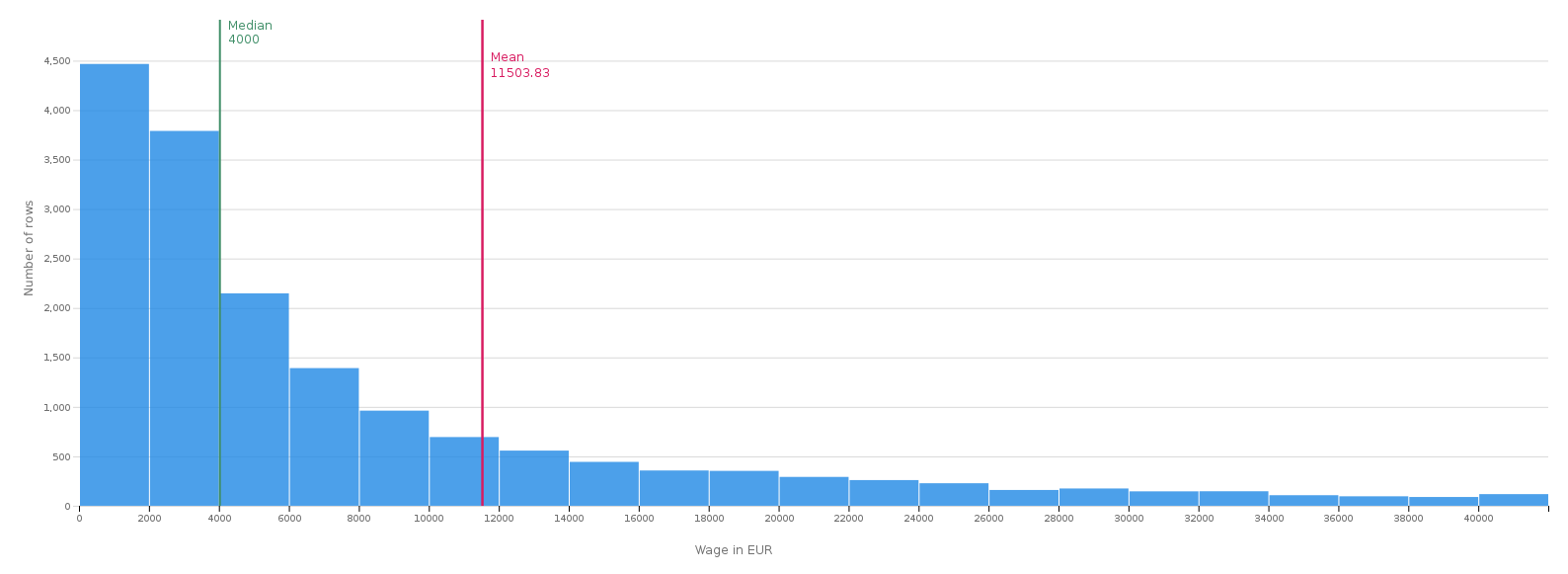Click the 4,500 y-axis tick label
Image resolution: width=1568 pixels, height=574 pixels.
pyautogui.click(x=56, y=61)
